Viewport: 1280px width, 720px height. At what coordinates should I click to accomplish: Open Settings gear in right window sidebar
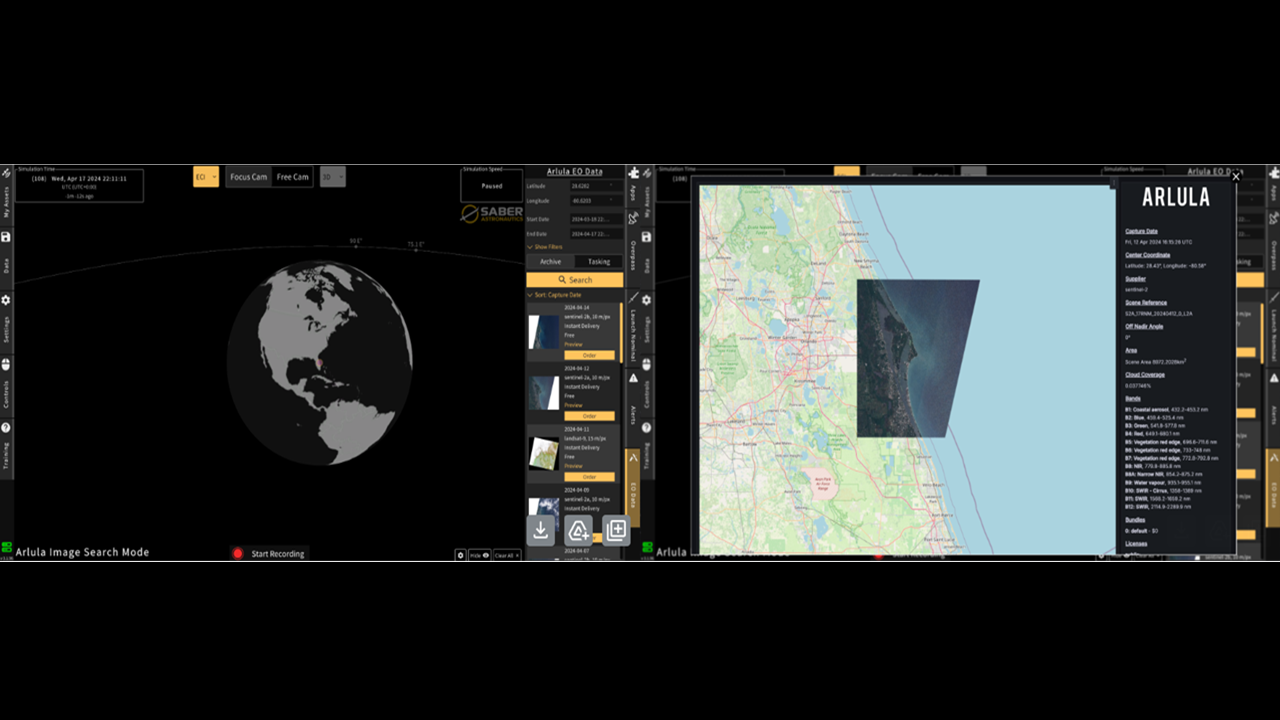[x=646, y=300]
